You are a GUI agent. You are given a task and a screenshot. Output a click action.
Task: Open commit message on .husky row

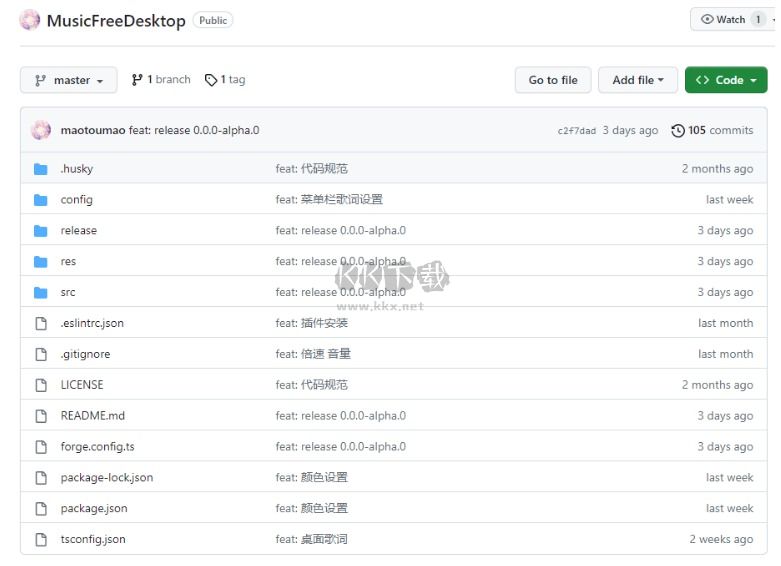click(312, 169)
